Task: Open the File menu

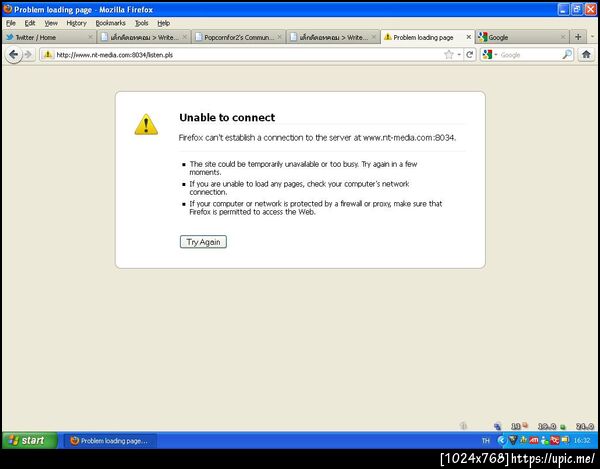Action: click(x=11, y=23)
